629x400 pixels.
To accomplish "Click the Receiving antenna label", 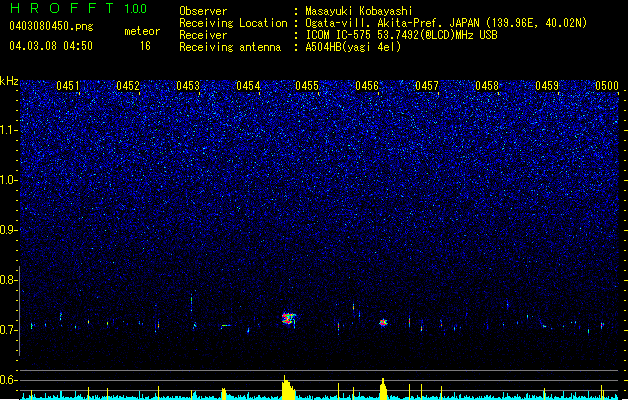I will [230, 47].
